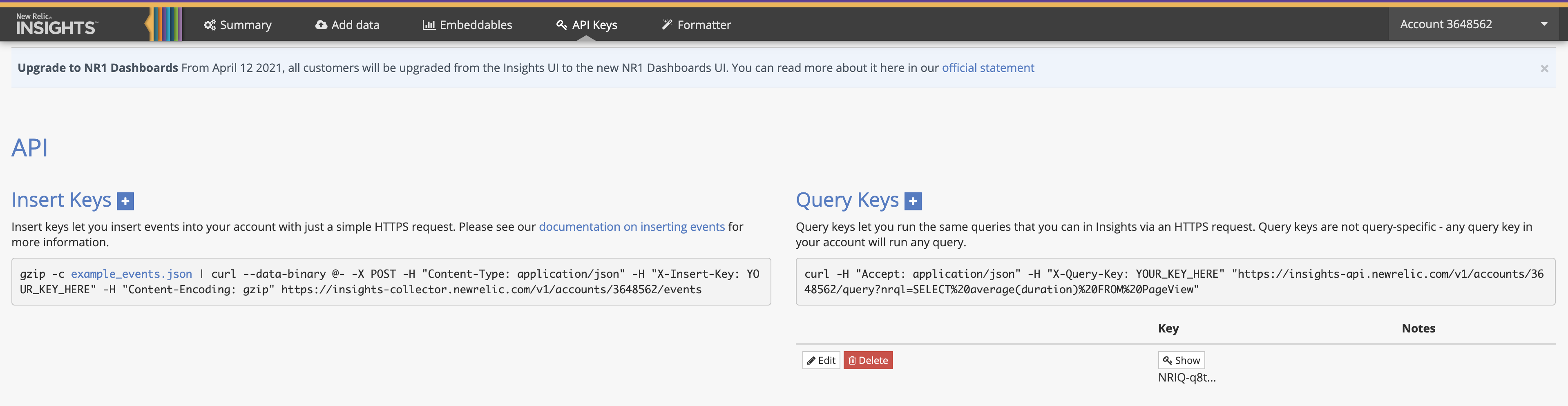Viewport: 1568px width, 406px height.
Task: Delete the NRIQ-q8t query key
Action: pyautogui.click(x=867, y=360)
